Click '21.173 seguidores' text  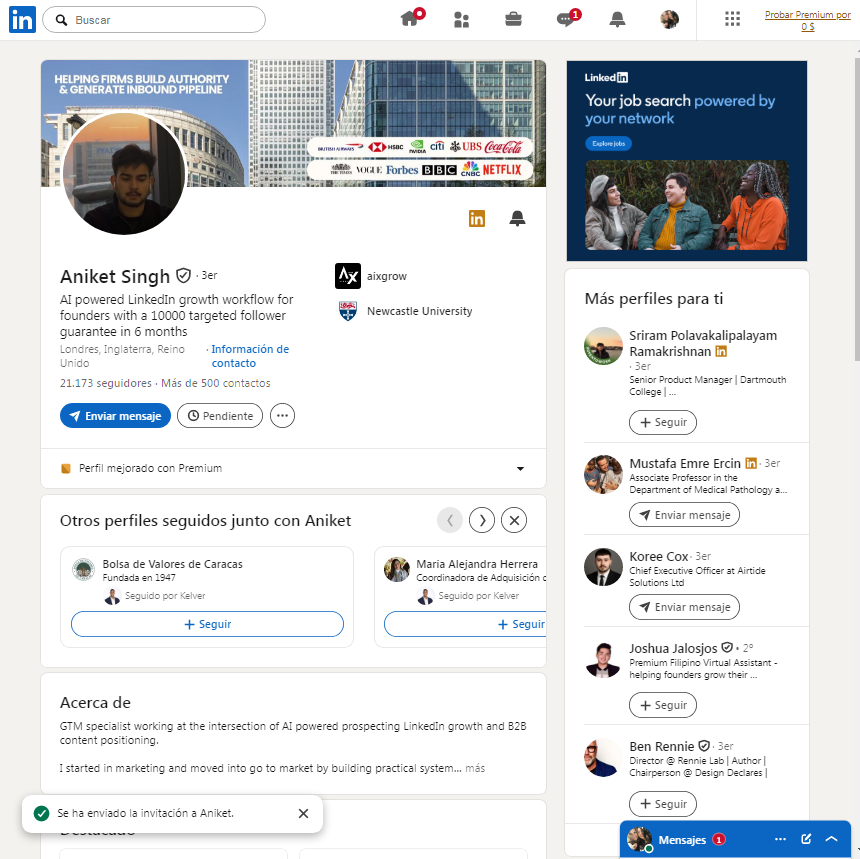click(106, 383)
